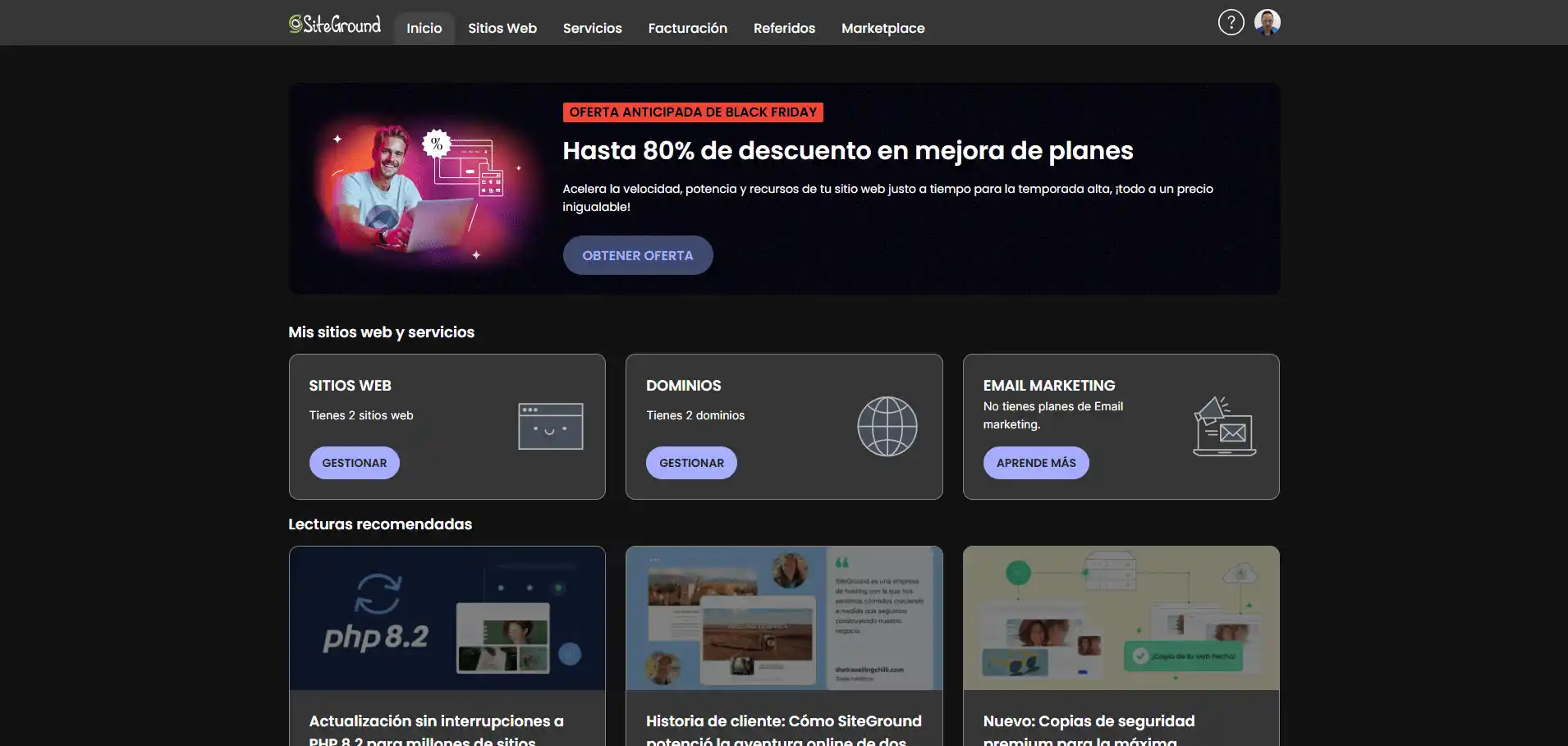Open the help question mark icon
Screen dimensions: 1568x746
(x=1231, y=22)
